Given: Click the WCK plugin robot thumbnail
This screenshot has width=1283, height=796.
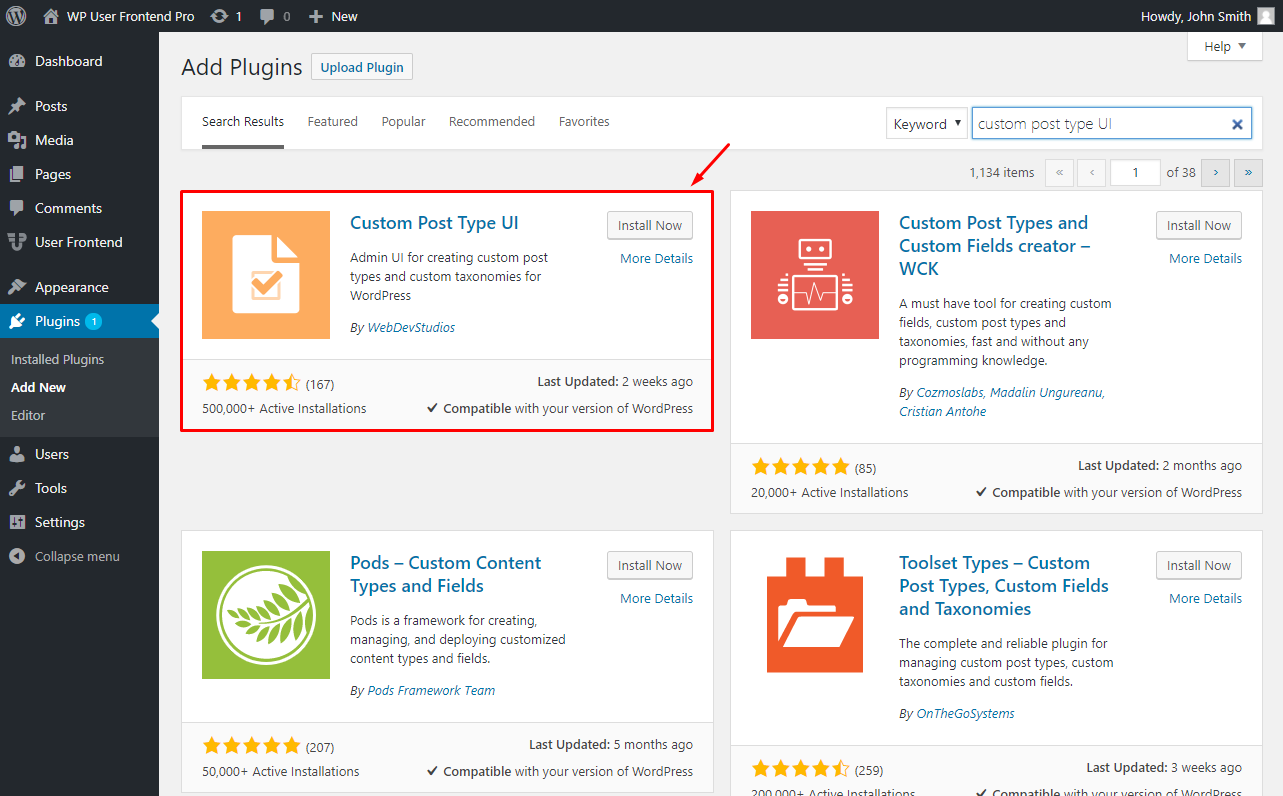Looking at the screenshot, I should [x=815, y=275].
